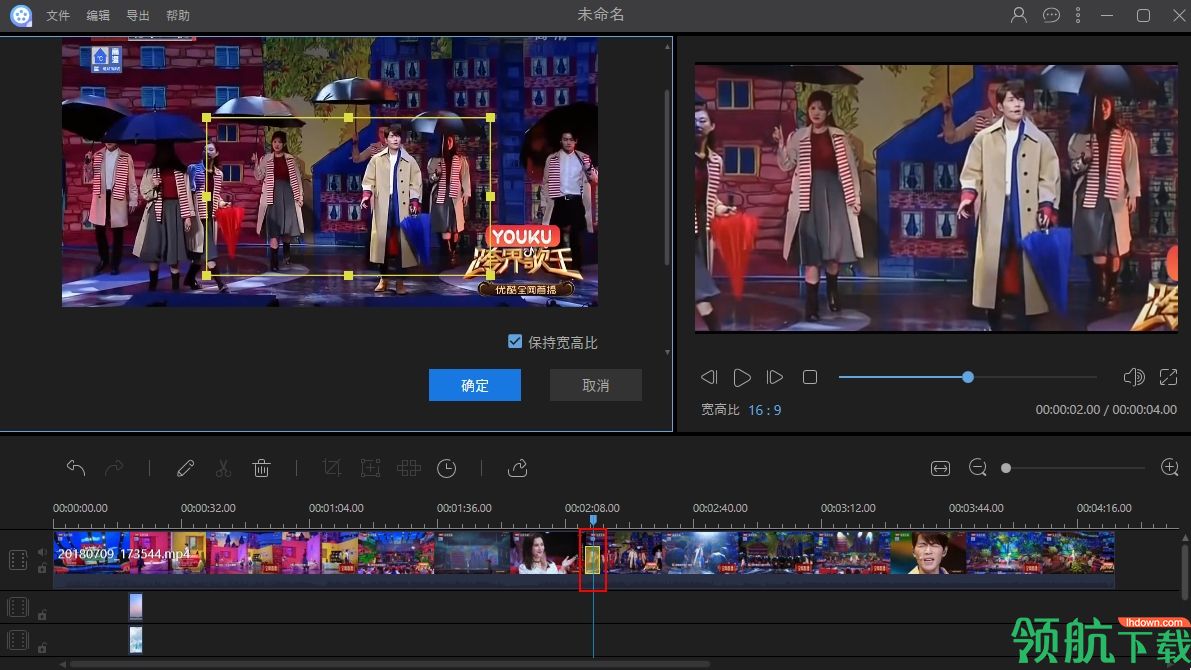Select the crop tool icon

[x=331, y=468]
